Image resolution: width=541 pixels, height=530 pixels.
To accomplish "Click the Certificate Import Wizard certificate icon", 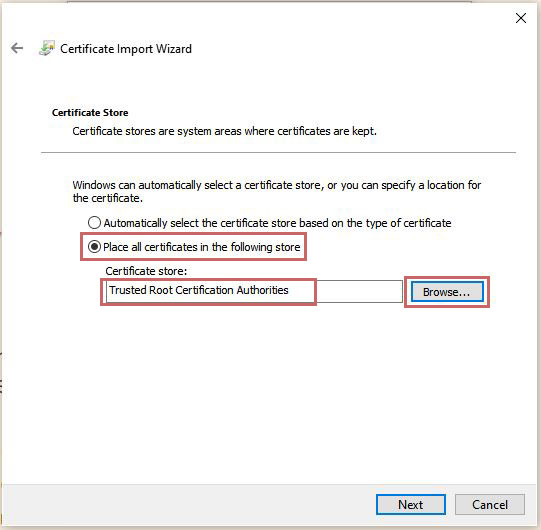I will 47,48.
